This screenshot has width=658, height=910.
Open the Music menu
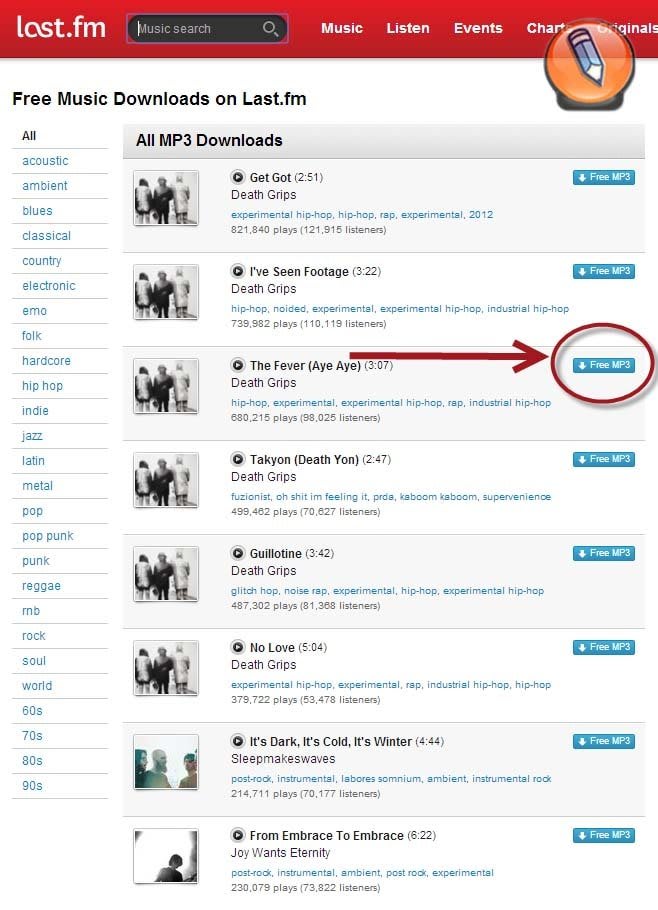(342, 28)
